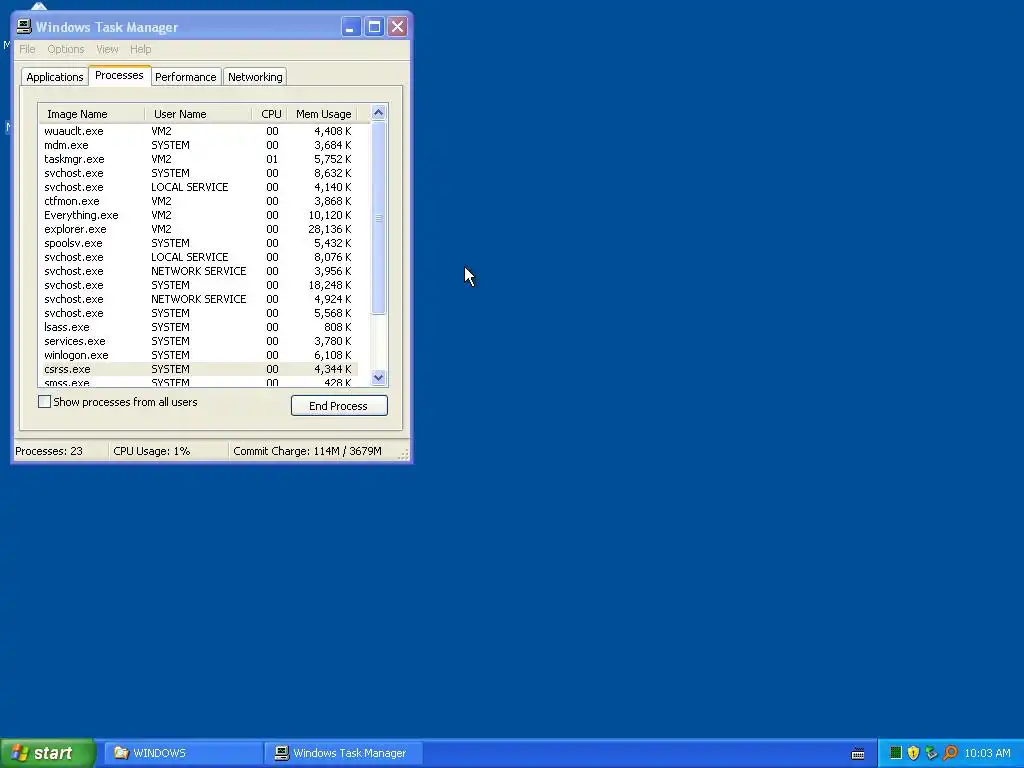Switch to WINDOWS folder taskbar button

pos(183,753)
